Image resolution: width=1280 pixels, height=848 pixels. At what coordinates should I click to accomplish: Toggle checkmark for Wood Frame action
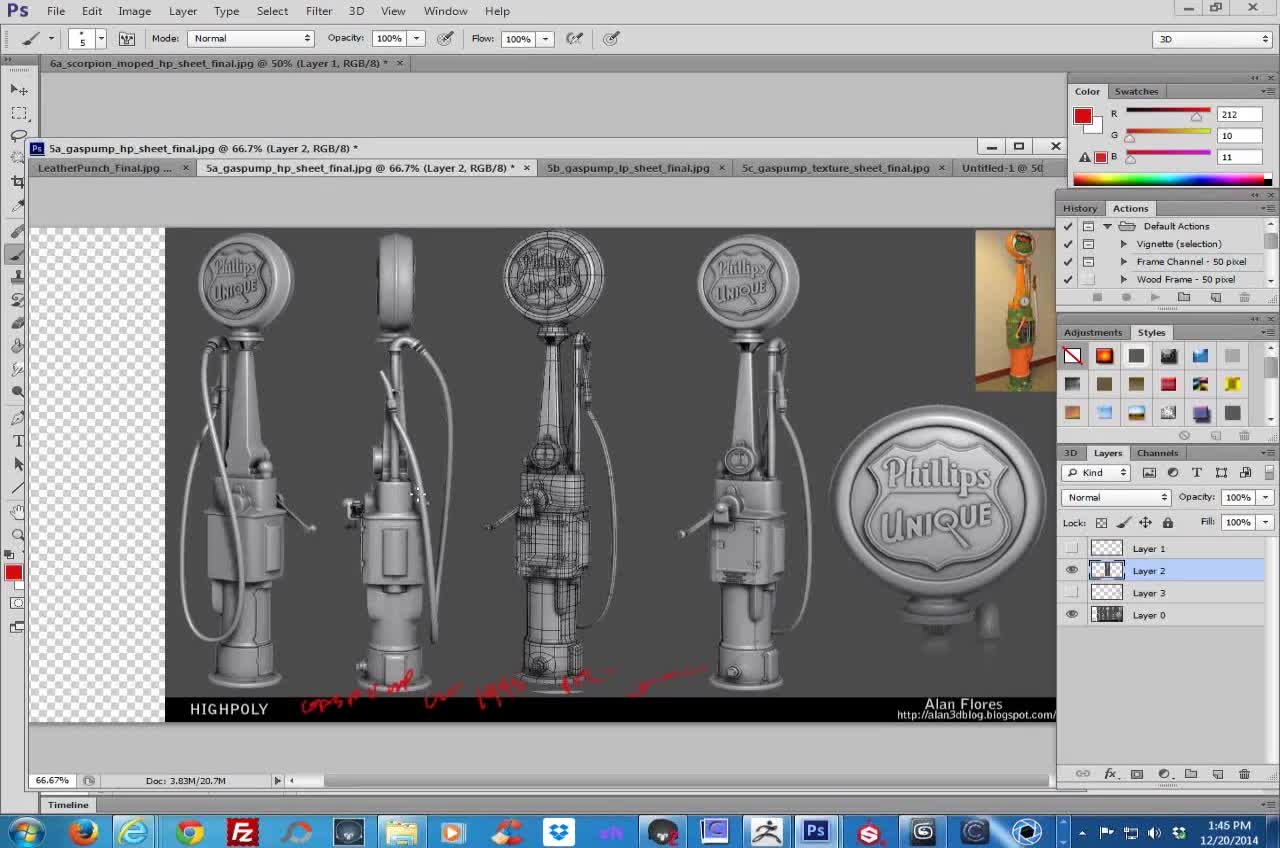(1068, 280)
